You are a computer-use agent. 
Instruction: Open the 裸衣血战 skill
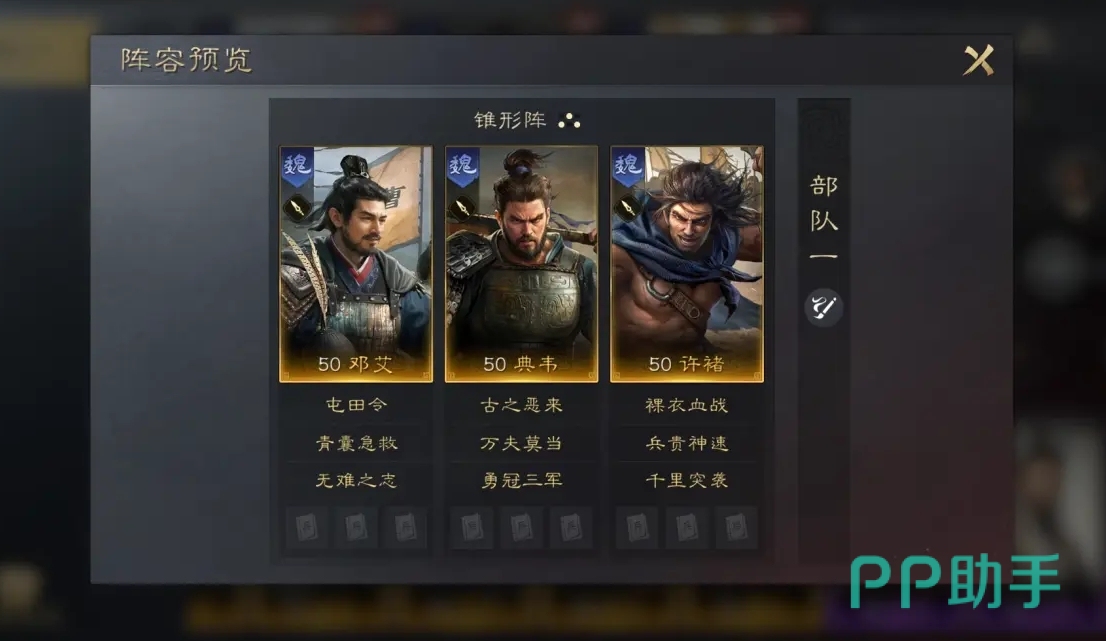[x=687, y=405]
